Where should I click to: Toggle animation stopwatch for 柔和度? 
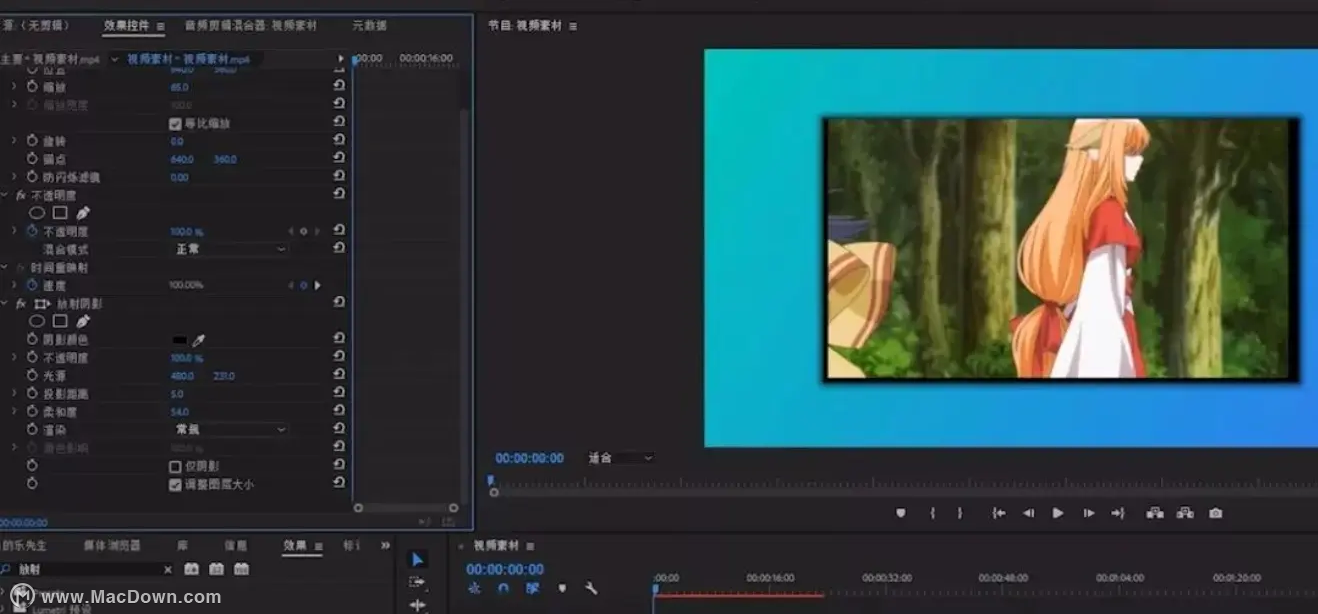[31, 411]
